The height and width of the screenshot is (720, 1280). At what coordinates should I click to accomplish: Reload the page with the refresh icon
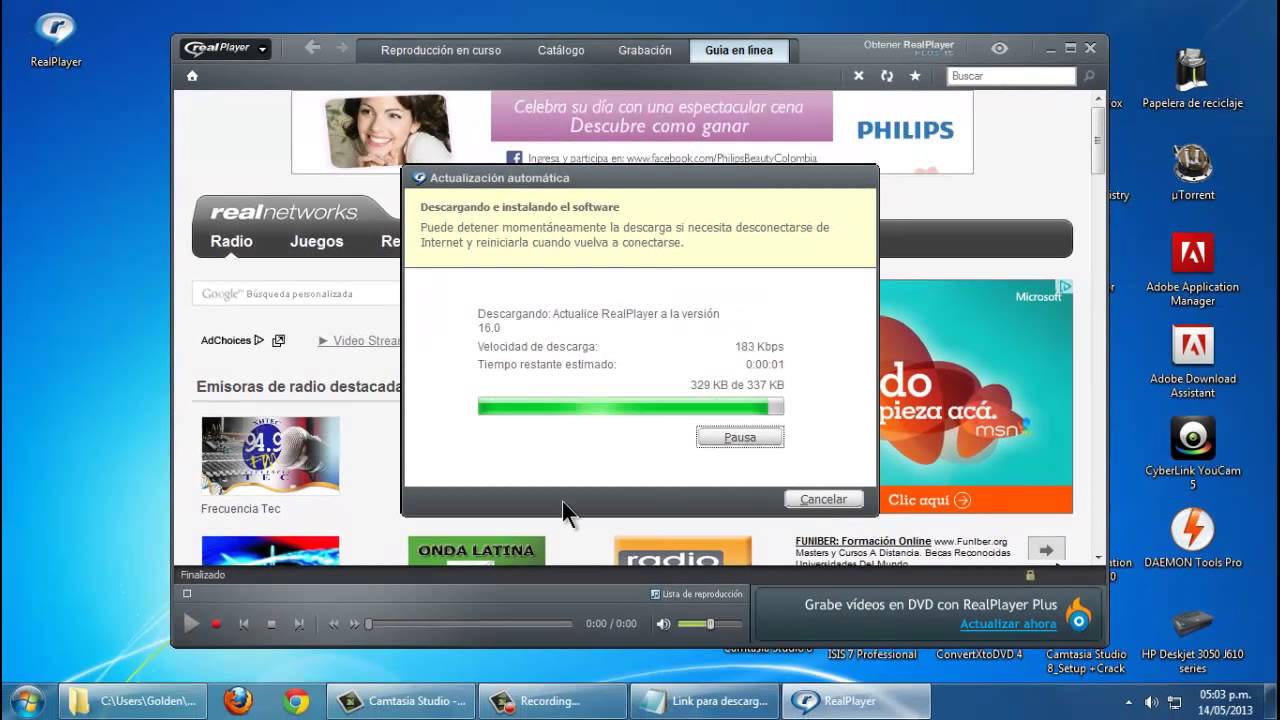(886, 76)
